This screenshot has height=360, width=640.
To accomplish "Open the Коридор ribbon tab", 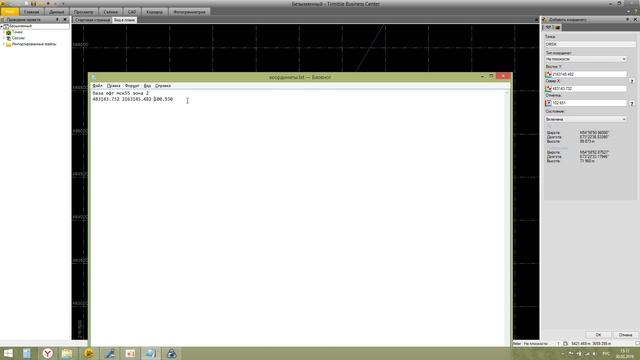I will pyautogui.click(x=154, y=12).
